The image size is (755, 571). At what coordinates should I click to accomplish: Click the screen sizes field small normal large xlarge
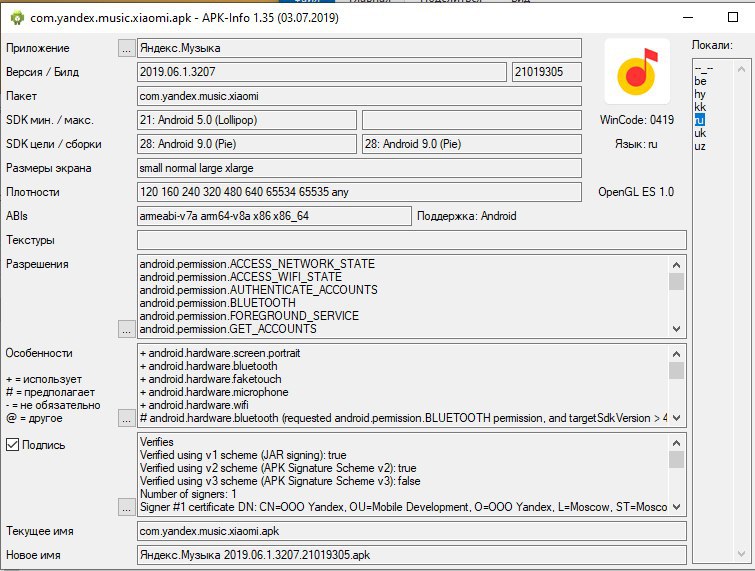click(359, 168)
